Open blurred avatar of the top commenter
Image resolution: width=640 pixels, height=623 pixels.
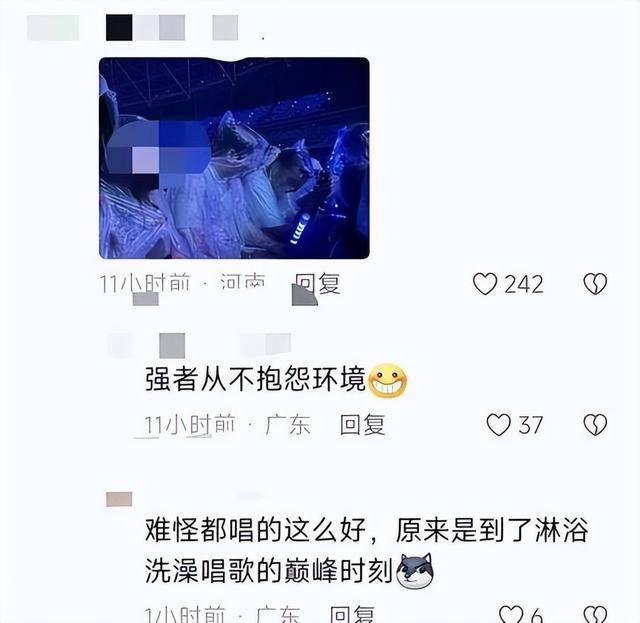coord(53,28)
